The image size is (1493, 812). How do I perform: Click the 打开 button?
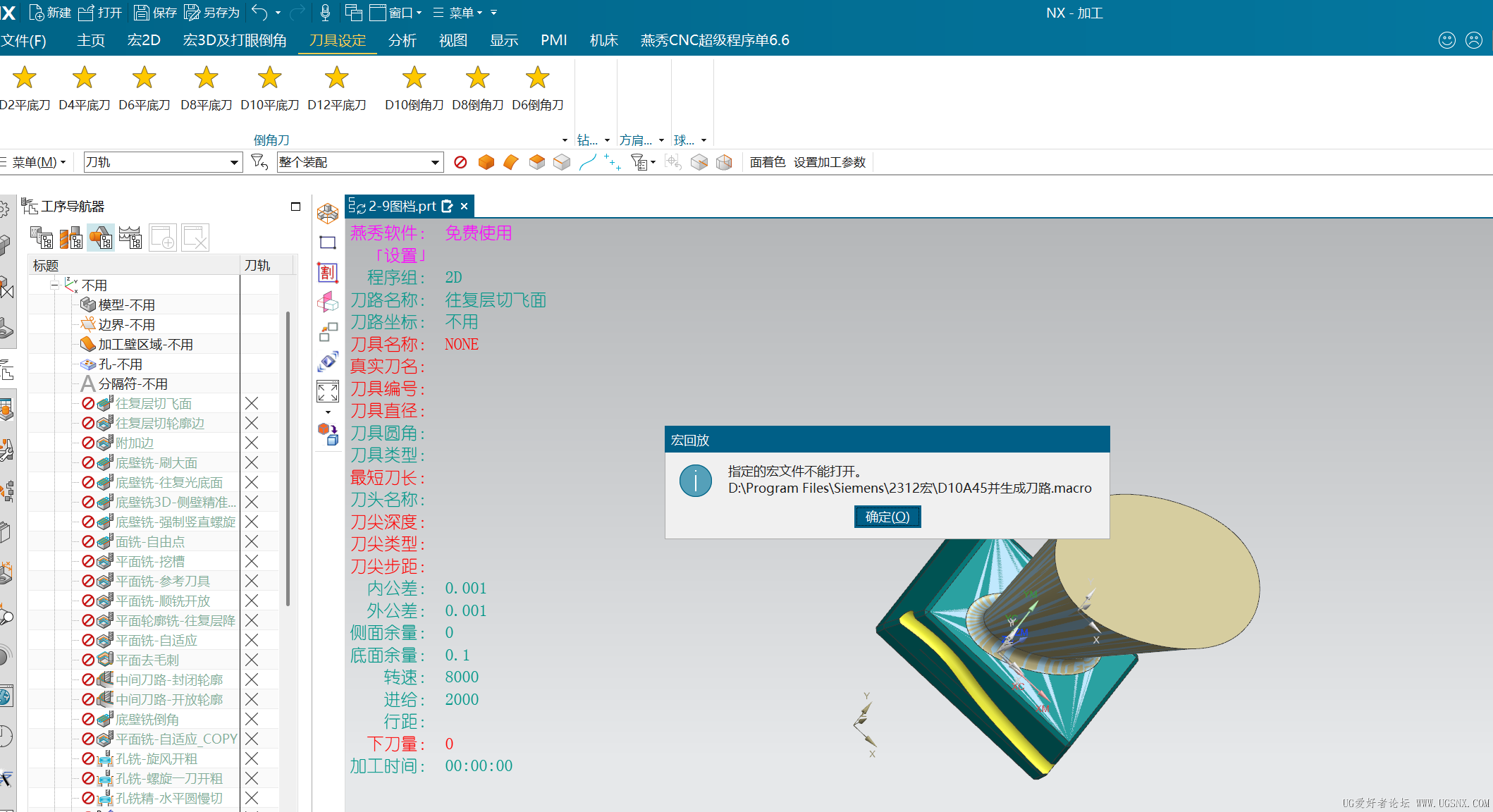pyautogui.click(x=99, y=13)
